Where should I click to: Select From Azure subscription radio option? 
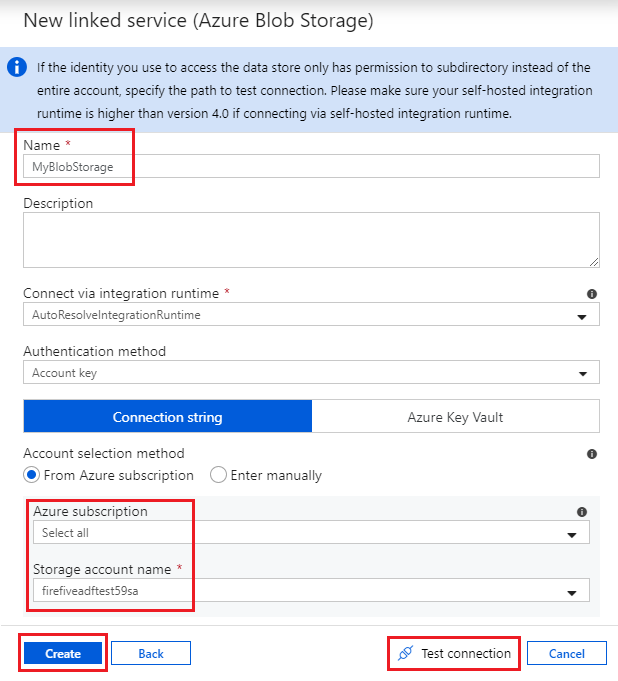pos(32,475)
